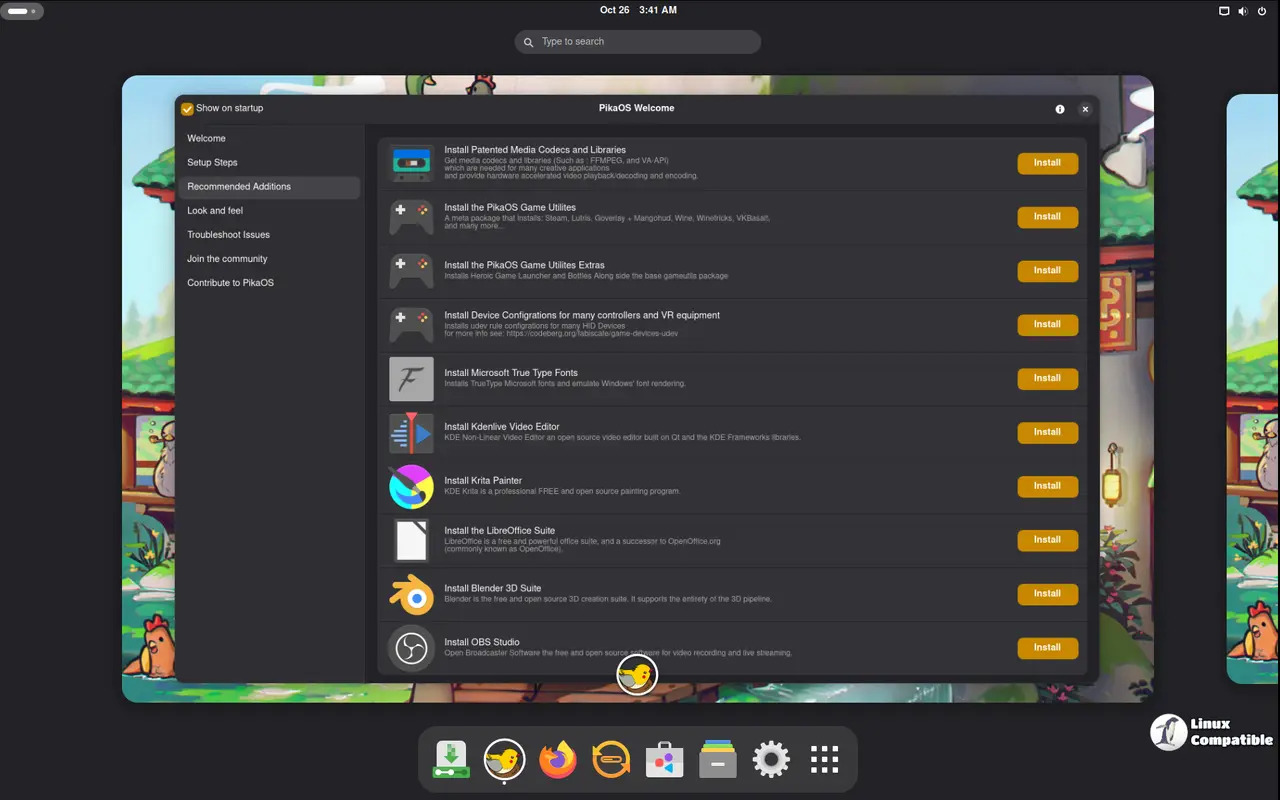Install the LibreOffice Suite
1280x800 pixels.
[1047, 540]
